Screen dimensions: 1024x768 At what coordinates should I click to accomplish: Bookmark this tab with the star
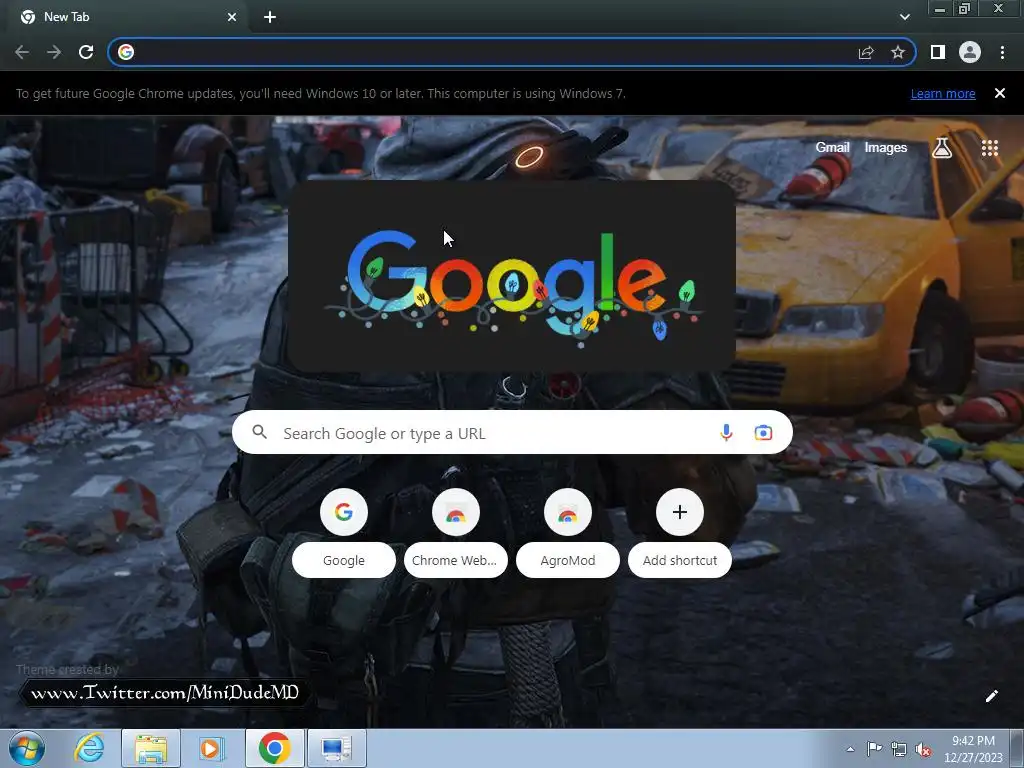click(898, 52)
